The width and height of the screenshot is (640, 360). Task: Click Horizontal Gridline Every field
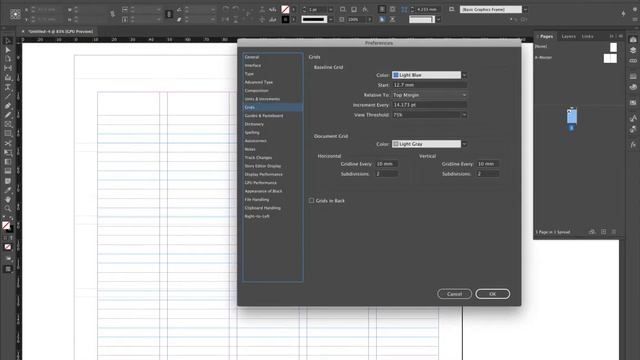(x=386, y=164)
